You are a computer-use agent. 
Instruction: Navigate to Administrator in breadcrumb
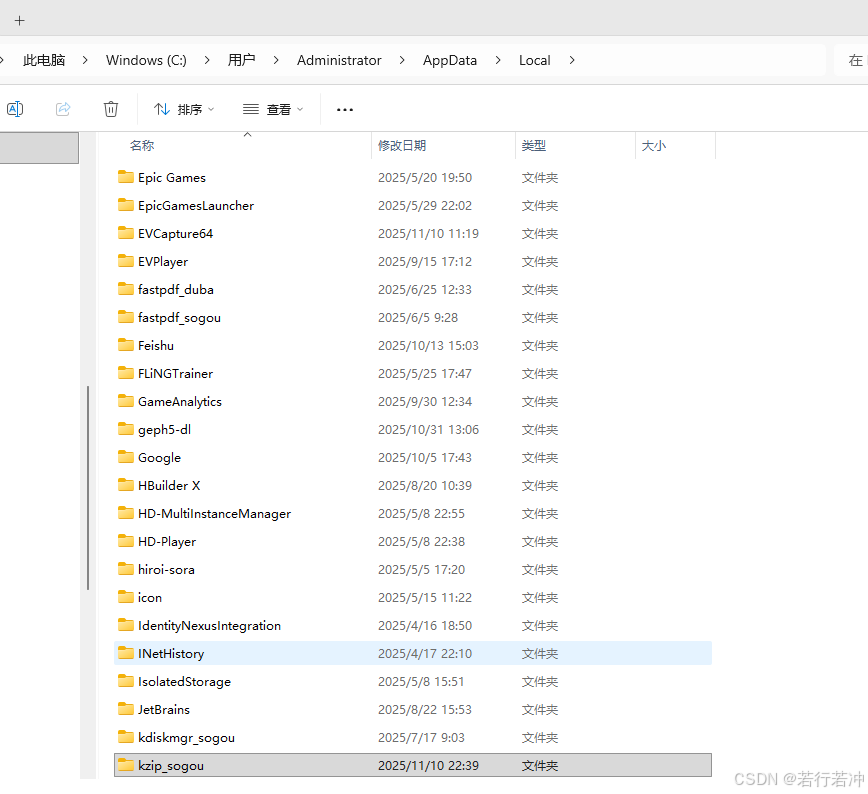(x=339, y=60)
